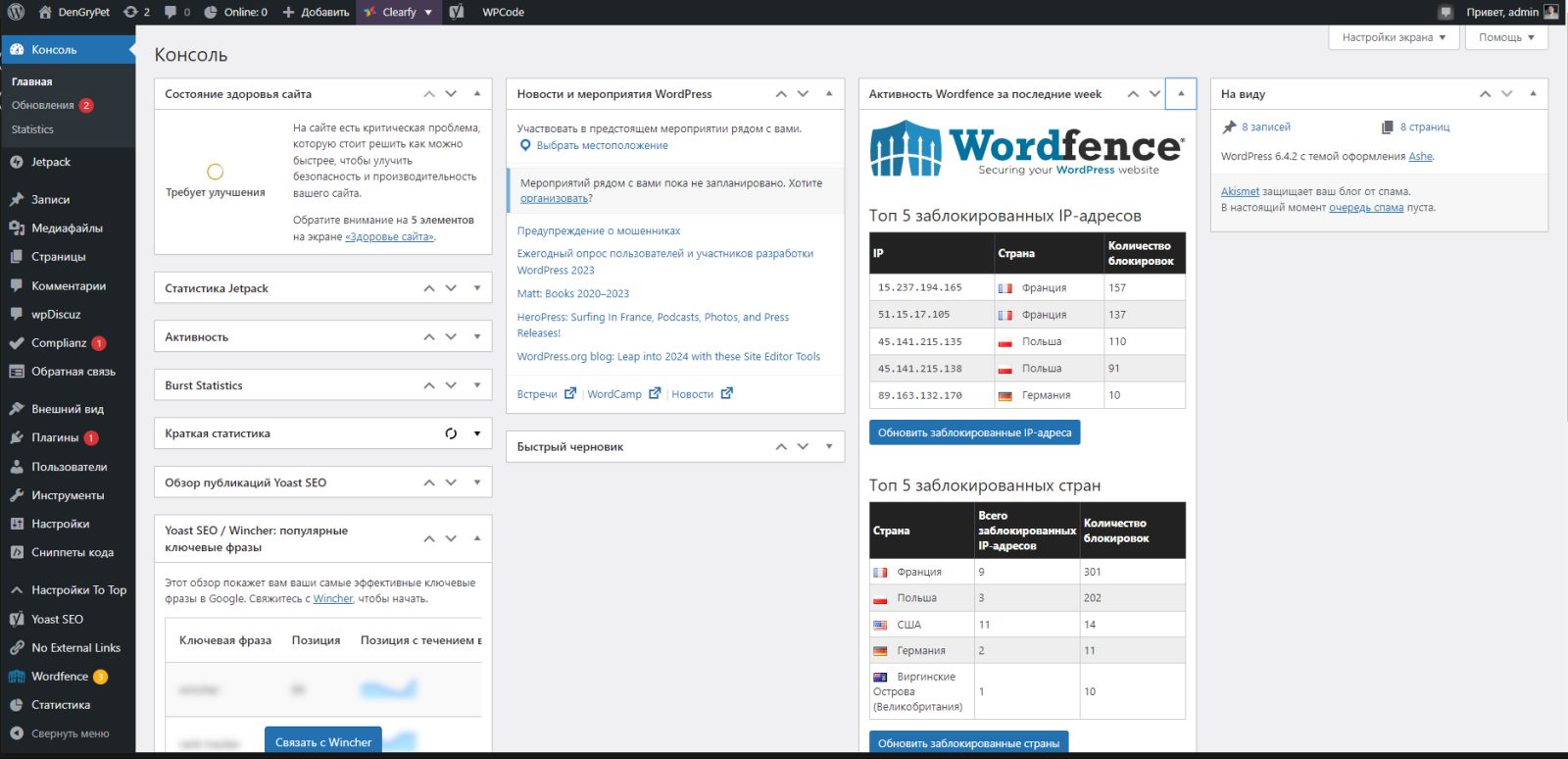The height and width of the screenshot is (759, 1568).
Task: Toggle the Активность panel
Action: [477, 336]
